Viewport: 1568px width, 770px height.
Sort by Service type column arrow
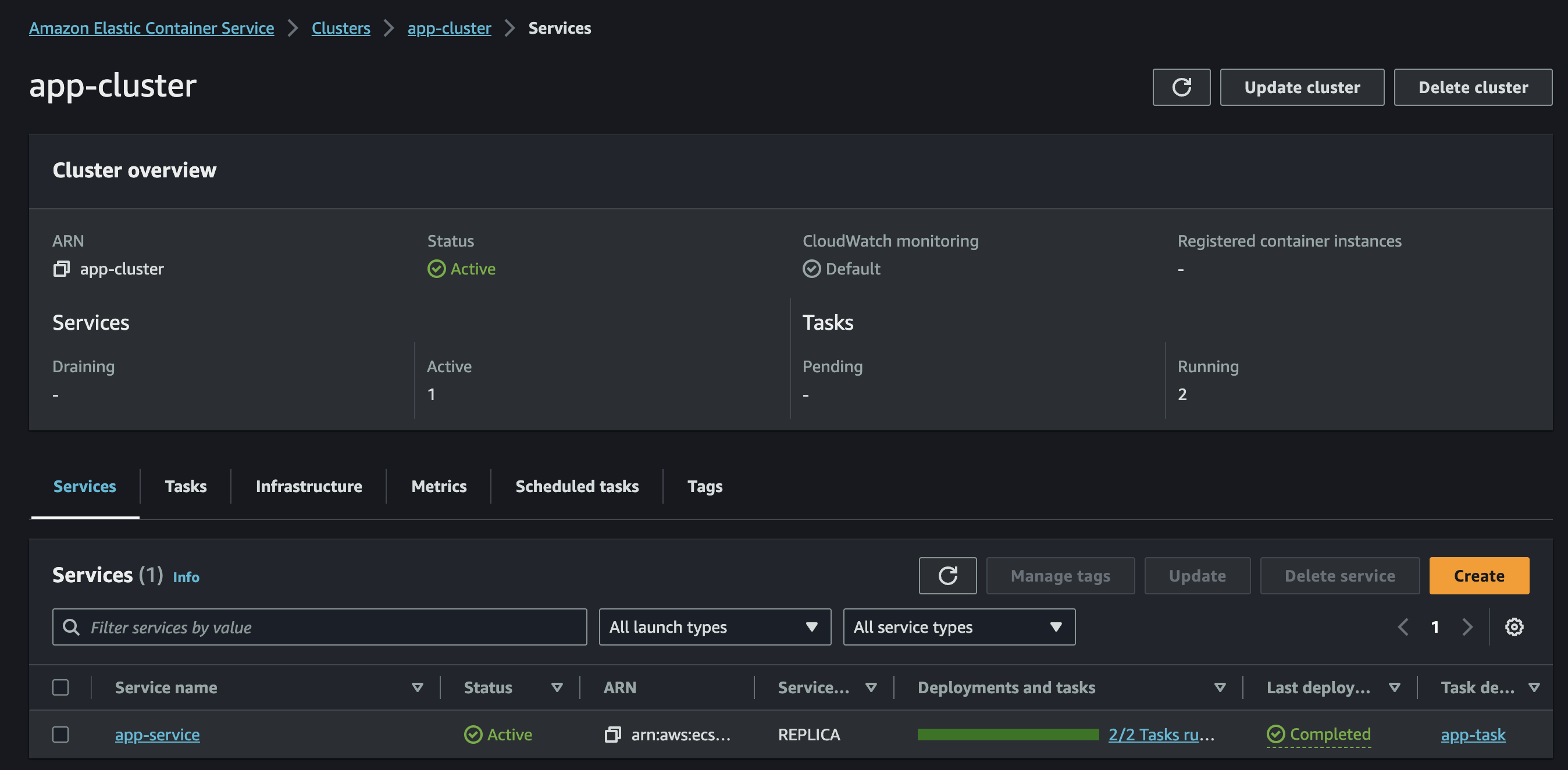click(871, 687)
